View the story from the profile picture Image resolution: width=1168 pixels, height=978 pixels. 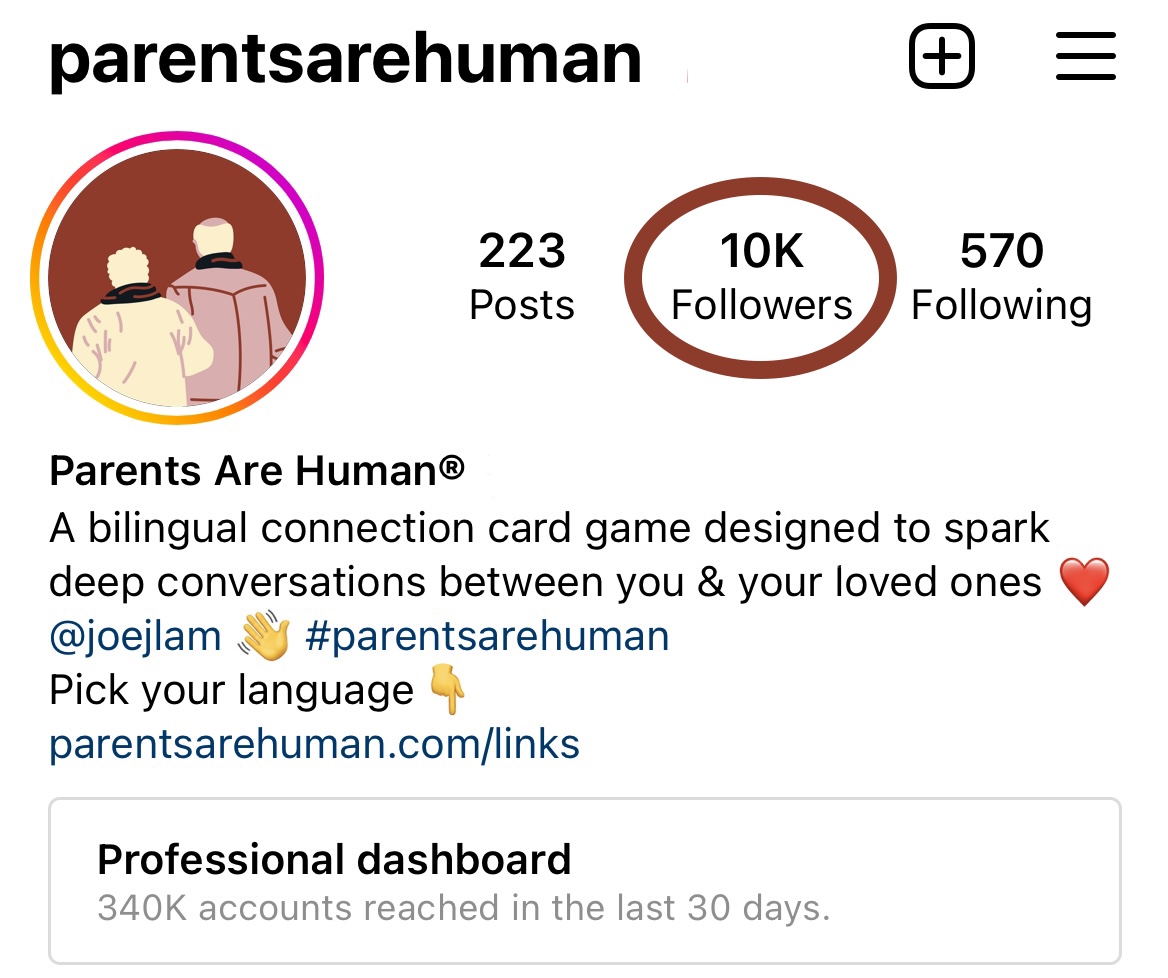point(177,278)
